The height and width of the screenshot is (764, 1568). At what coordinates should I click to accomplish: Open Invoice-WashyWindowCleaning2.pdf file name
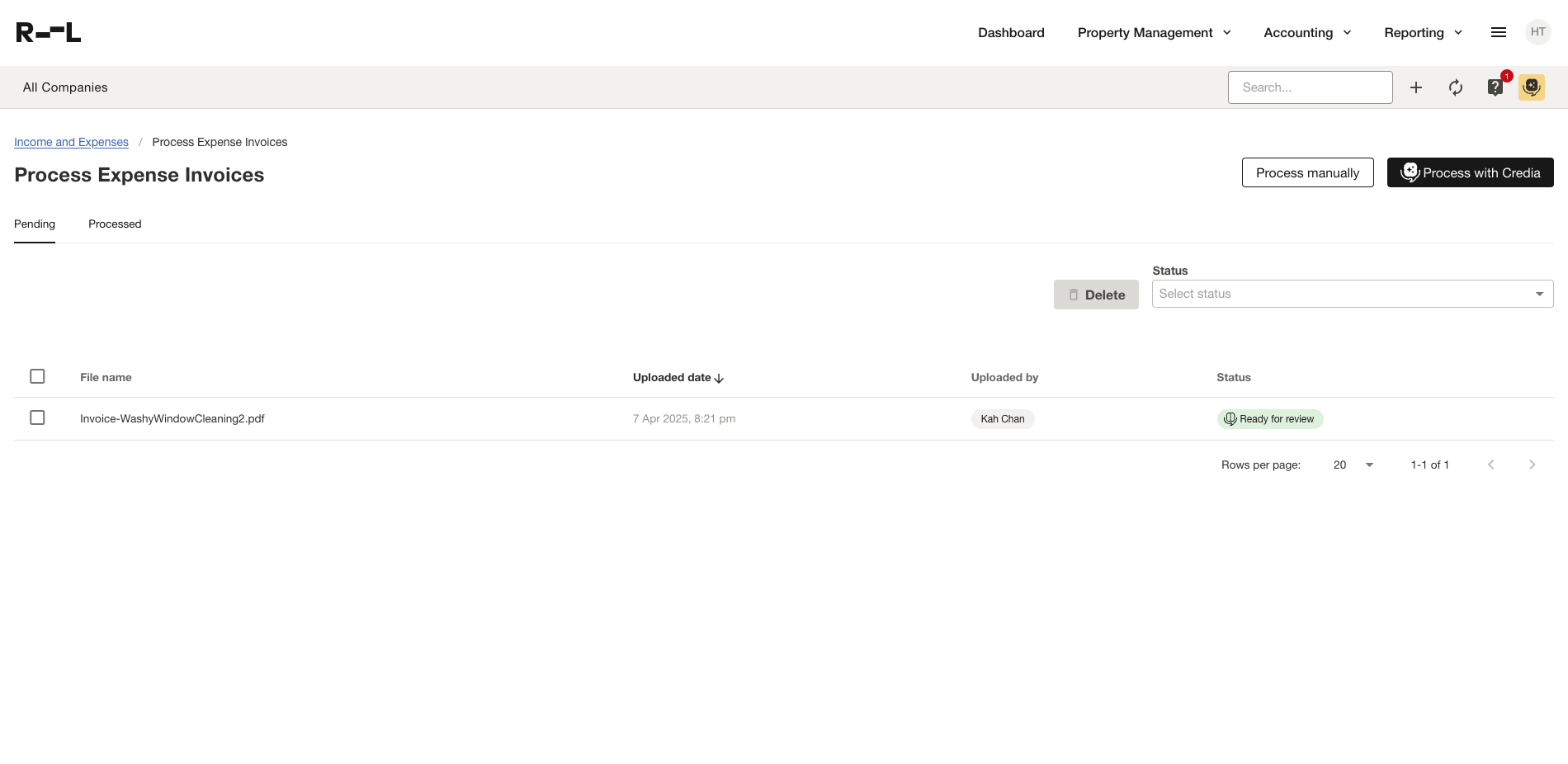point(172,419)
